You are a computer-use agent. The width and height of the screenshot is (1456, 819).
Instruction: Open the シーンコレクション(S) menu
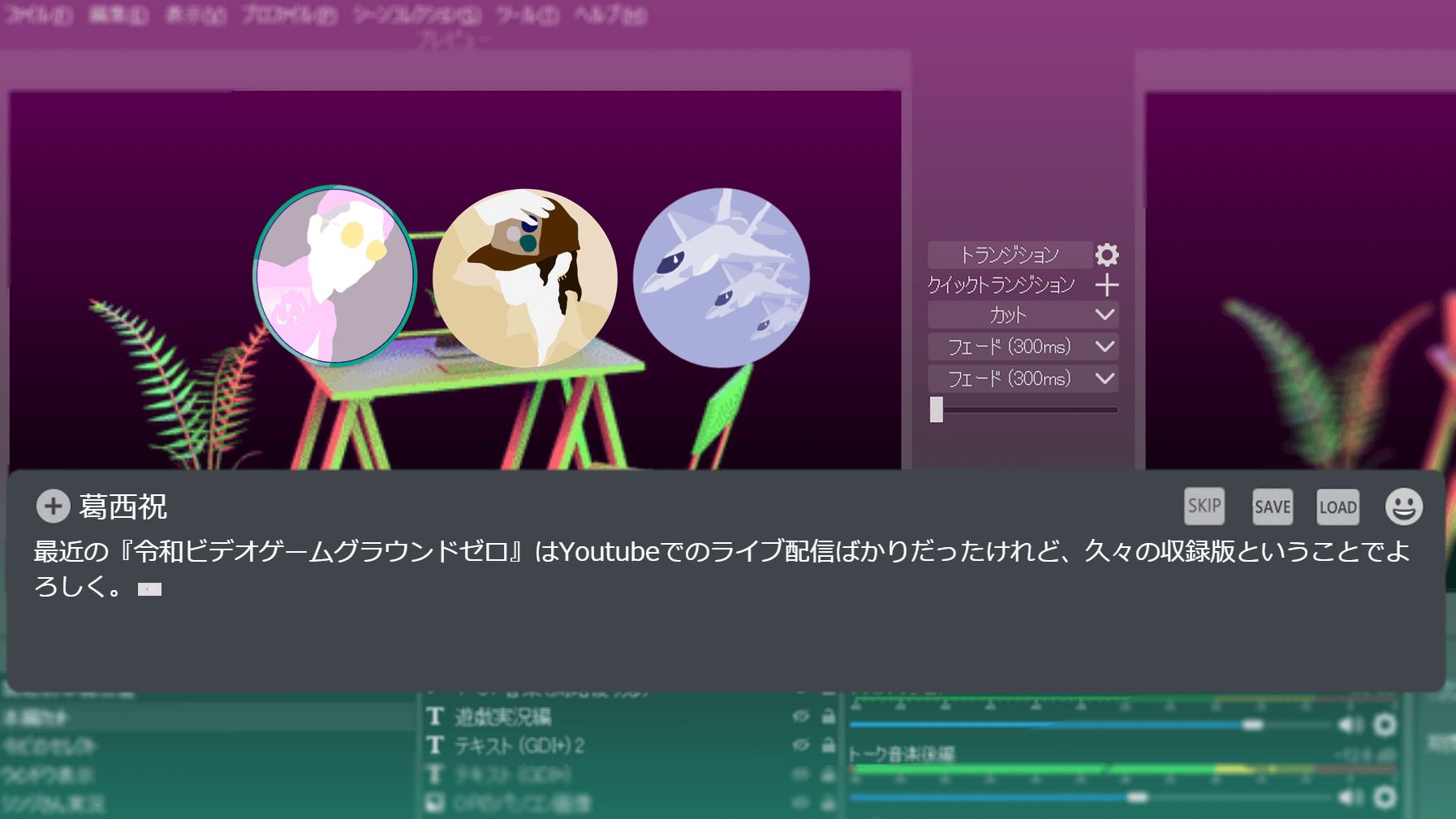point(417,15)
